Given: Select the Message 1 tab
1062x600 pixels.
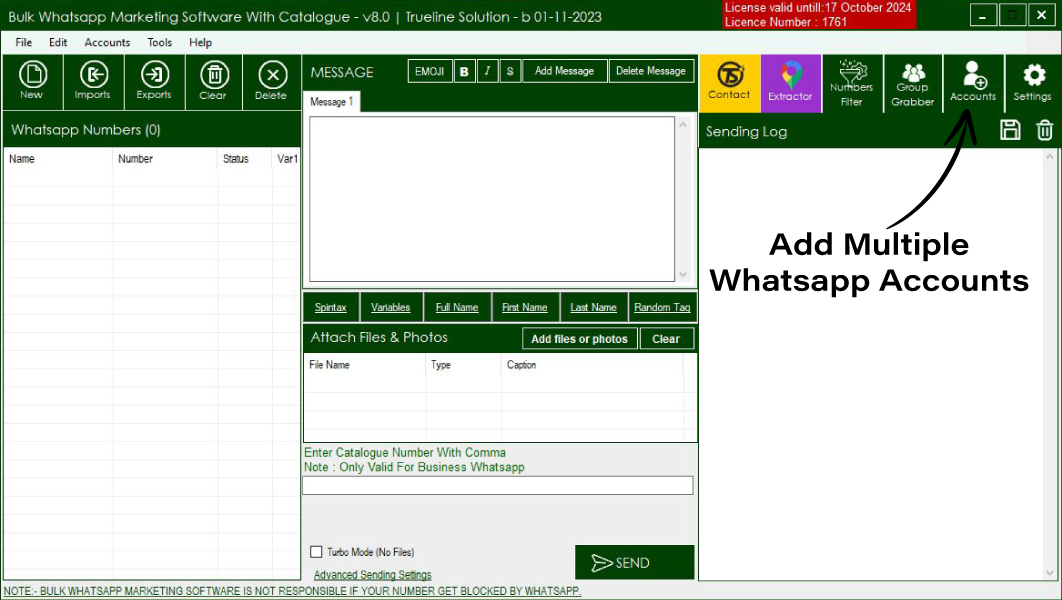Looking at the screenshot, I should click(332, 102).
